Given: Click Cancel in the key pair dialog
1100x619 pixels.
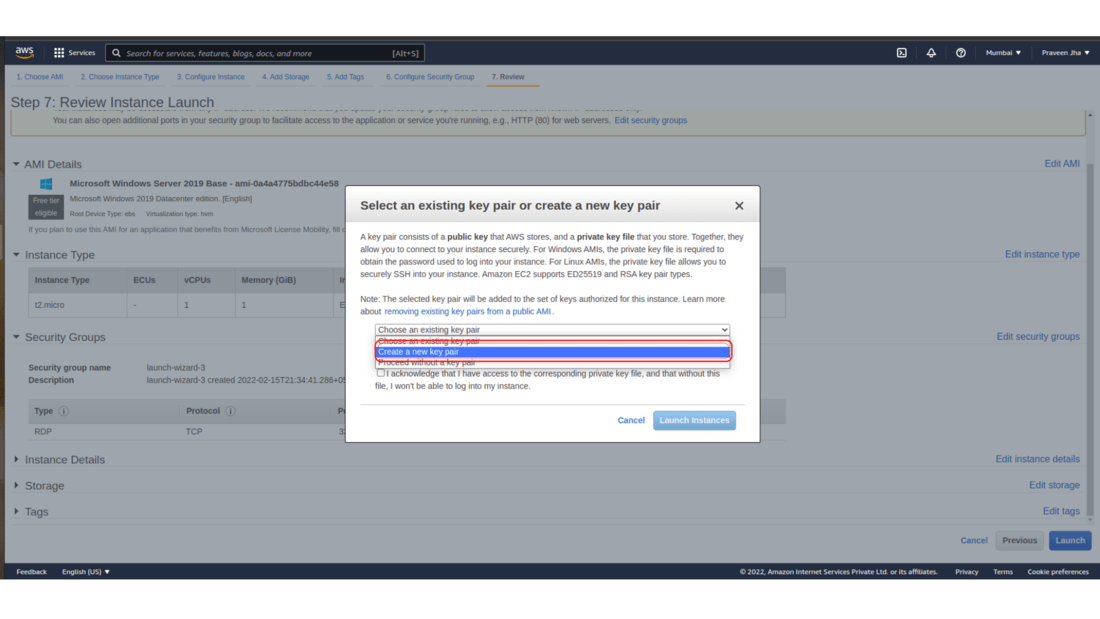Looking at the screenshot, I should point(631,420).
